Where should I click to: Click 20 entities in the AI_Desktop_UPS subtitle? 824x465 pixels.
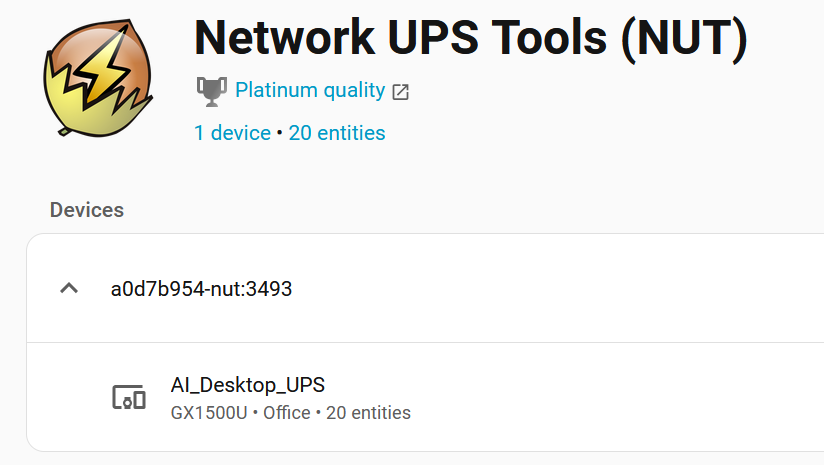(368, 413)
